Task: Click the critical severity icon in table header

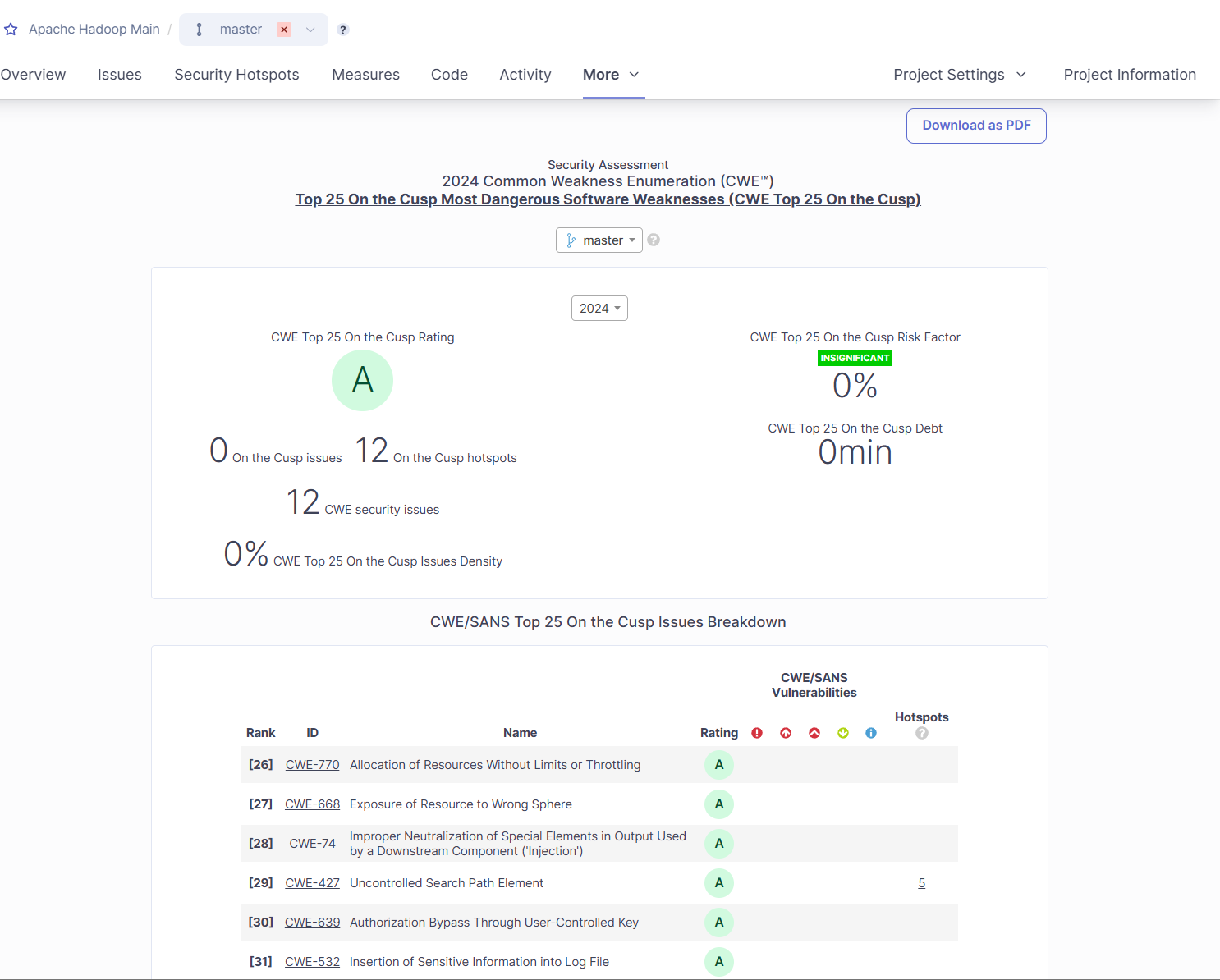Action: click(786, 733)
